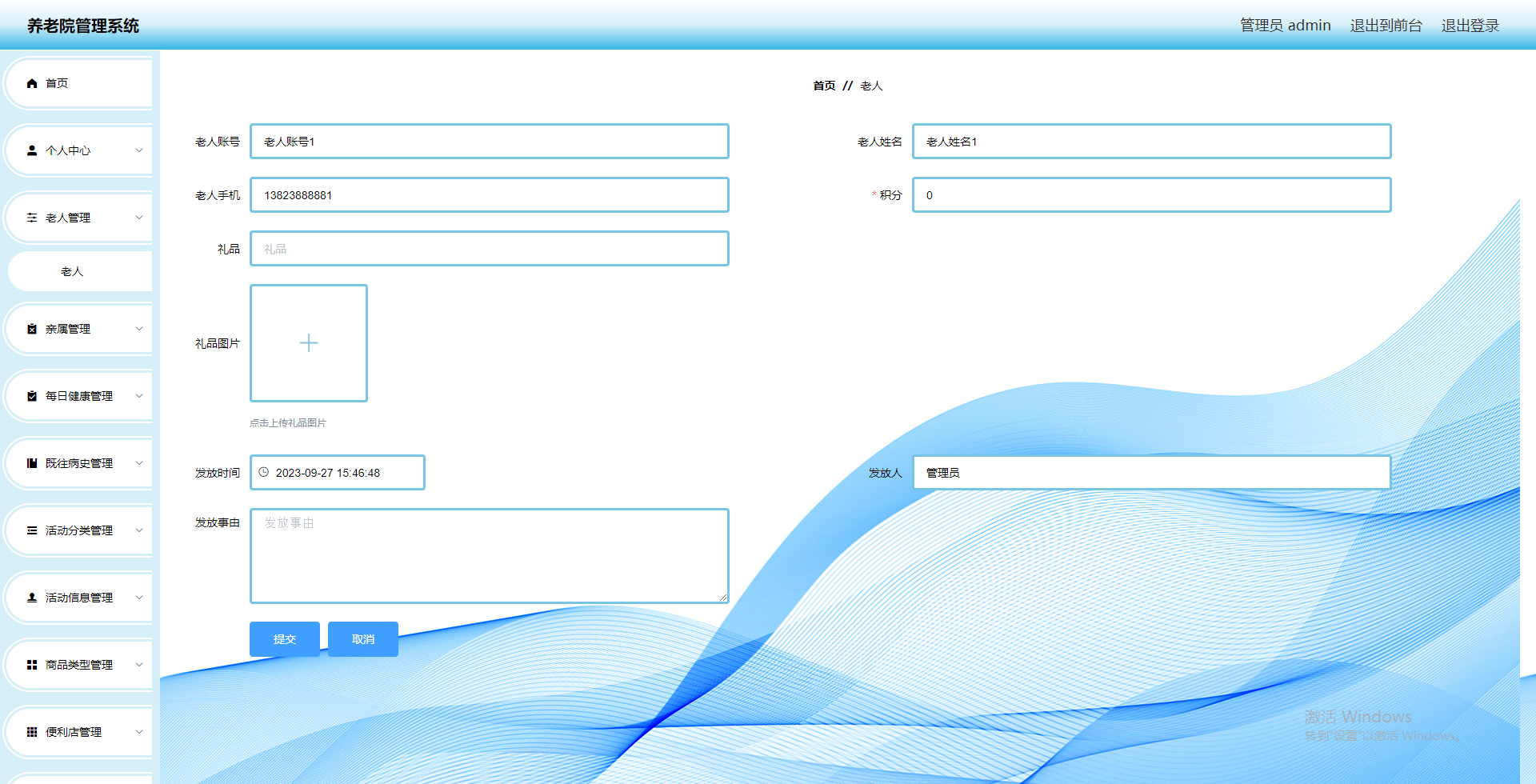
Task: Click the 亲属管理 management icon
Action: tap(32, 329)
